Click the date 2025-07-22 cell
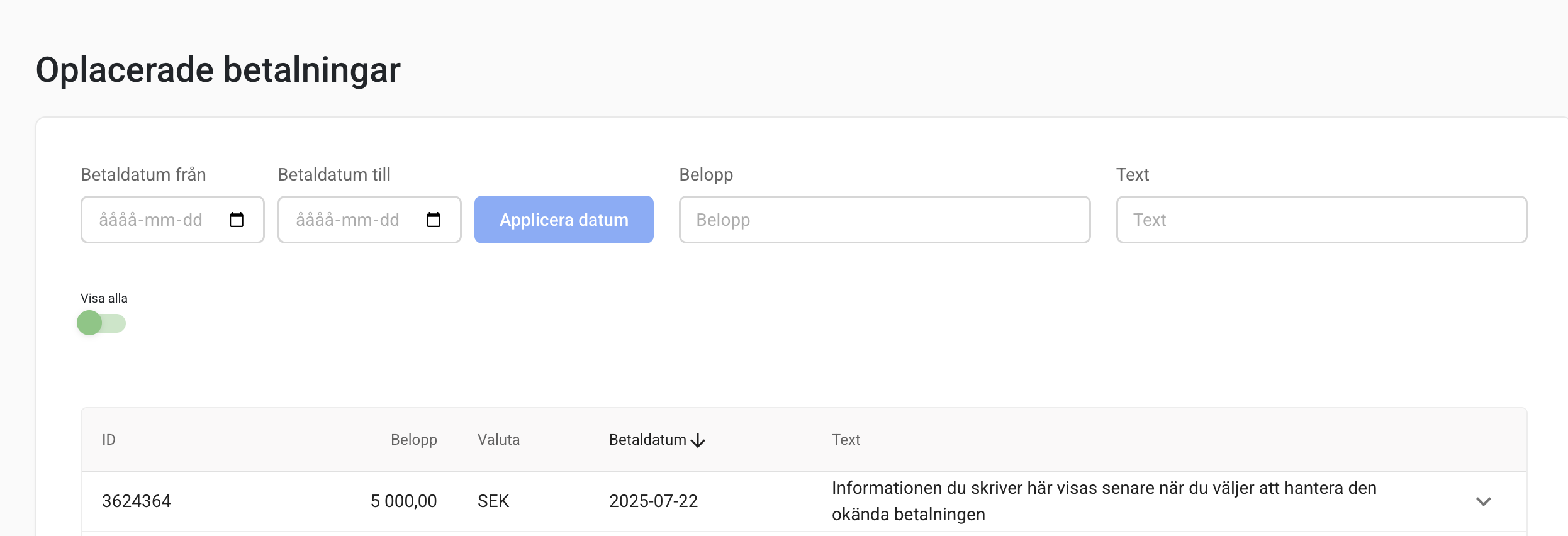This screenshot has width=1568, height=536. (x=653, y=501)
